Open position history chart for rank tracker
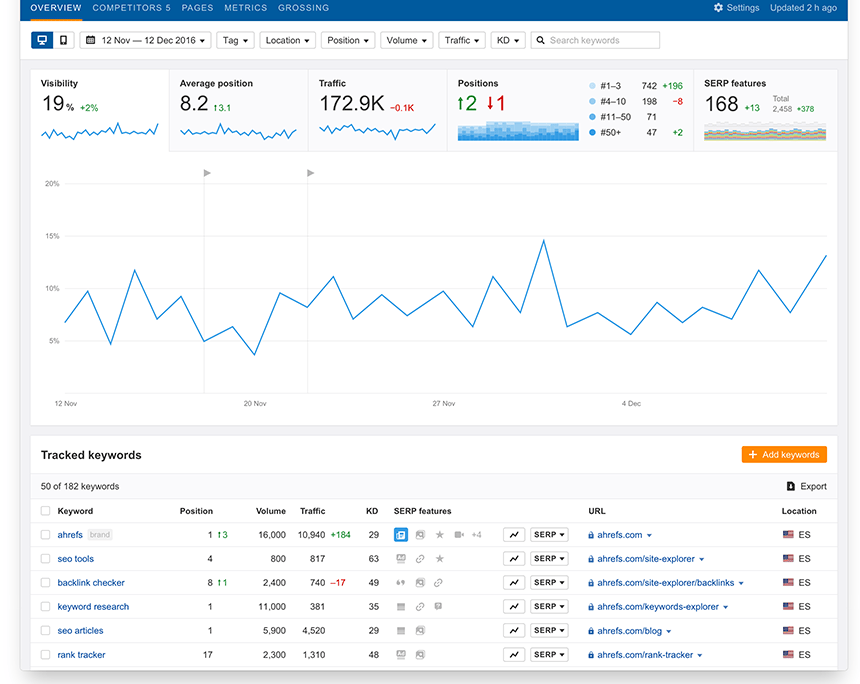This screenshot has width=860, height=684. coord(514,654)
